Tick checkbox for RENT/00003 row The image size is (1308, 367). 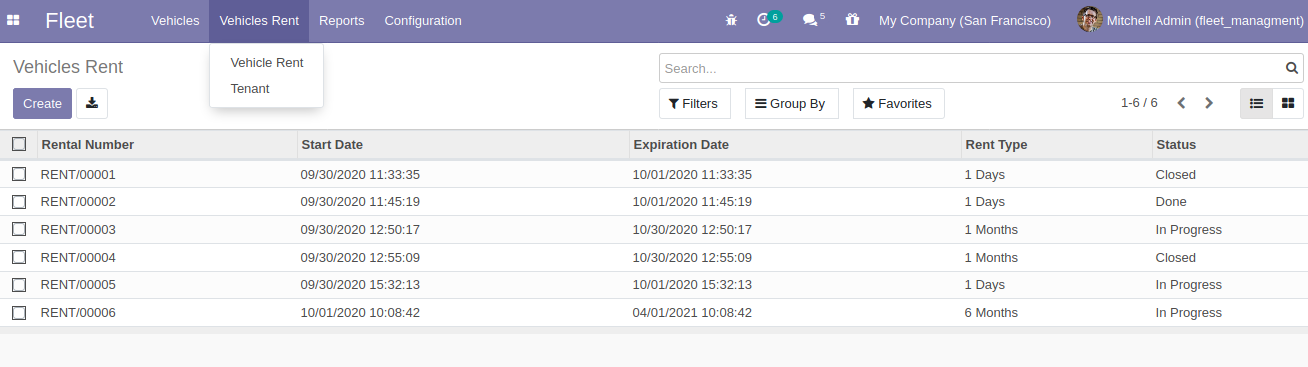tap(19, 230)
